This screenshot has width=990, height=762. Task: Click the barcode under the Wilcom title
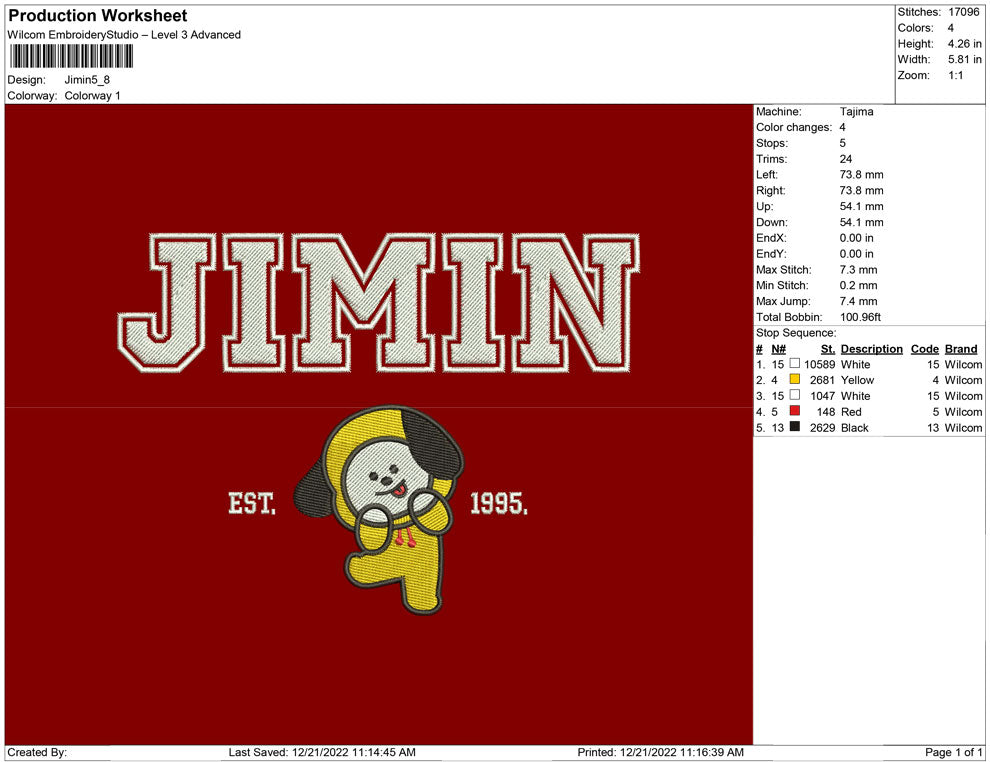(x=71, y=56)
